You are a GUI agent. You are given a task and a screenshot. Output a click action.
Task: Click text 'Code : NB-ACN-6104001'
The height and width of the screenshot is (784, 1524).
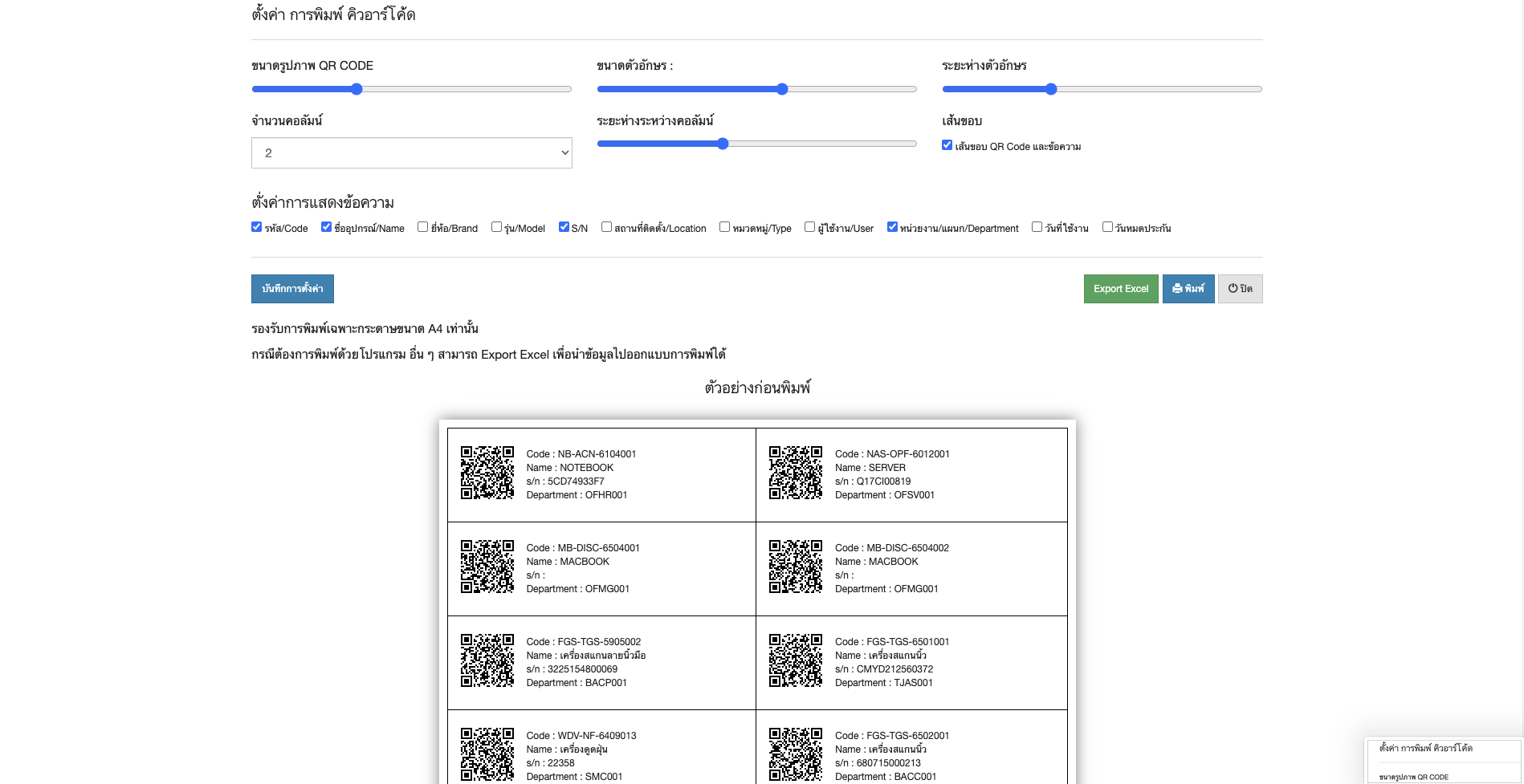[x=581, y=454]
